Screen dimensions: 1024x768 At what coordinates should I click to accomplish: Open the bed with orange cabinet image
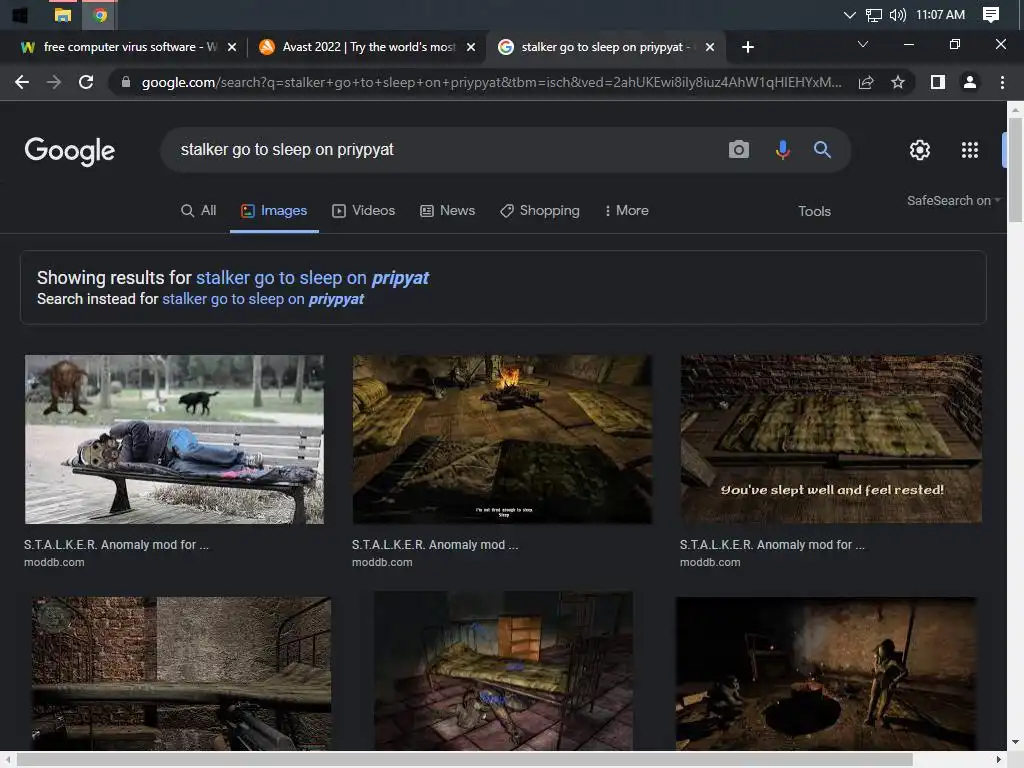[x=503, y=671]
